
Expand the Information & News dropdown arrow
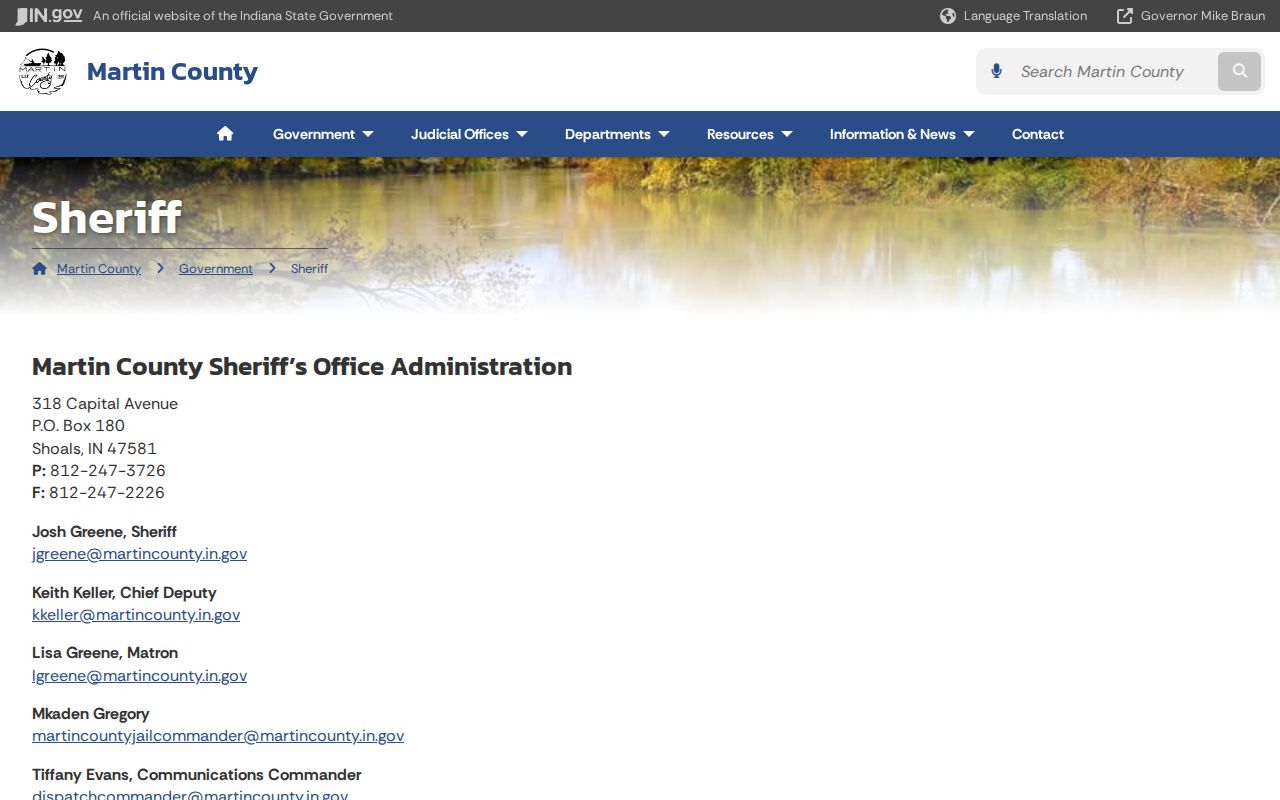[x=969, y=134]
